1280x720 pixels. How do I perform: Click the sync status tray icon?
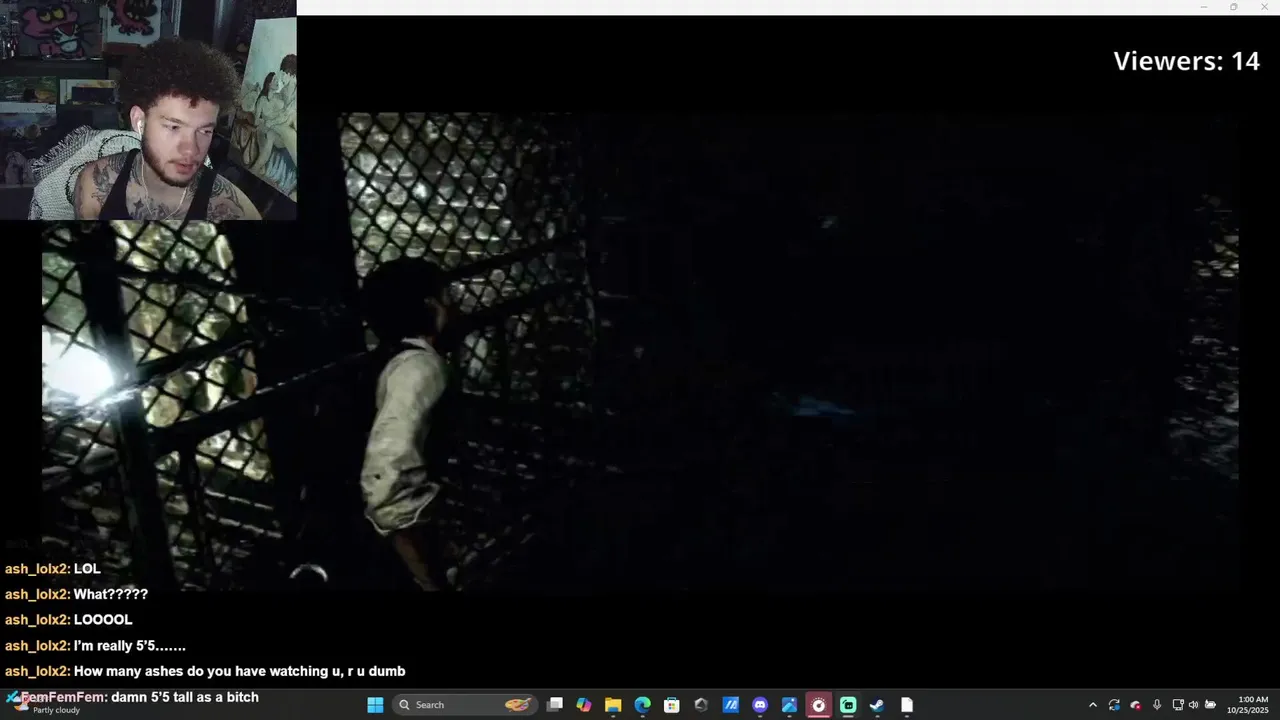pyautogui.click(x=1114, y=705)
